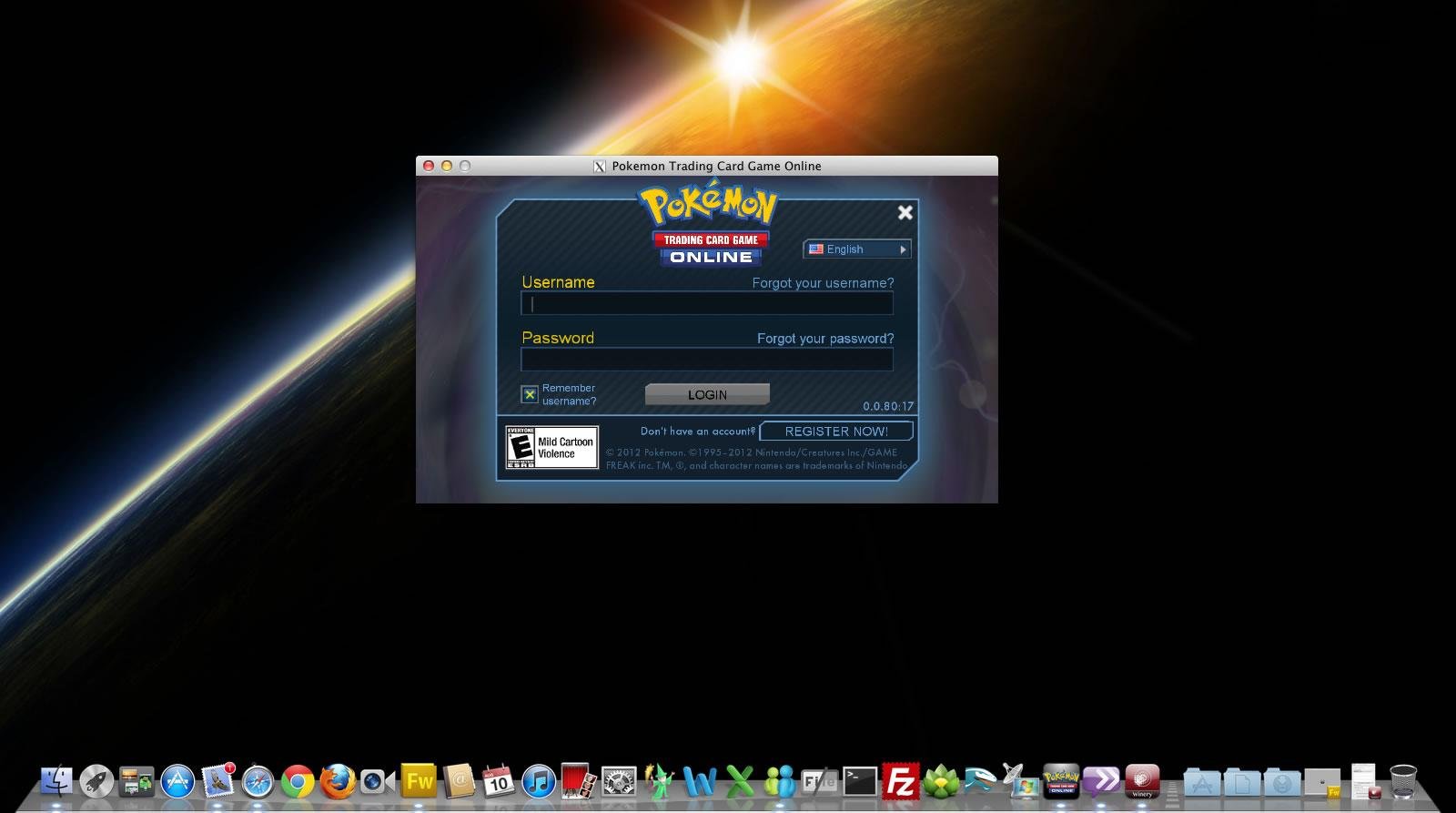Open the Trash in the Dock
Screen dimensions: 1456x813
(1403, 781)
